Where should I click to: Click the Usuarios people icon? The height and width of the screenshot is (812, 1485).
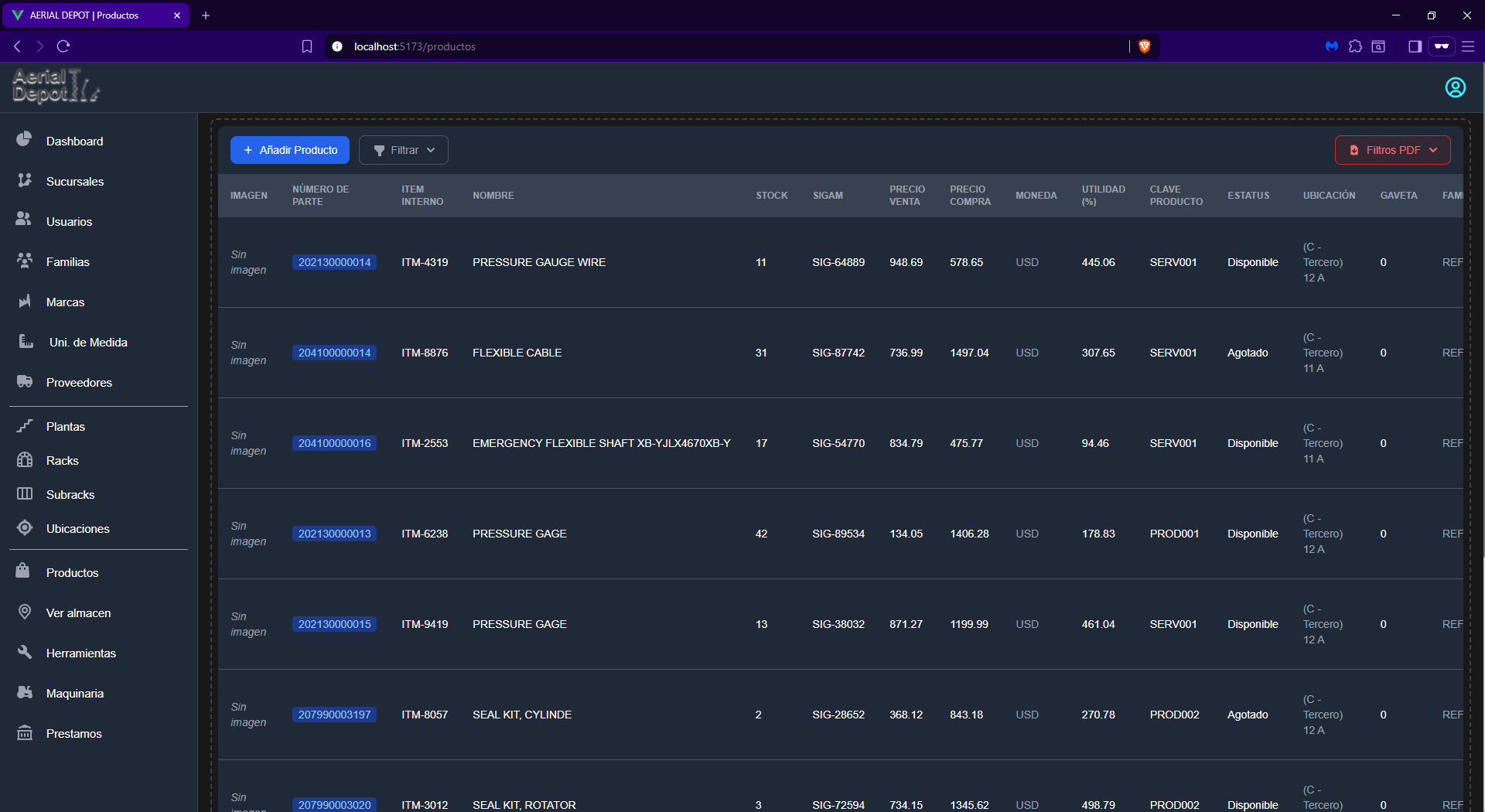[x=24, y=220]
